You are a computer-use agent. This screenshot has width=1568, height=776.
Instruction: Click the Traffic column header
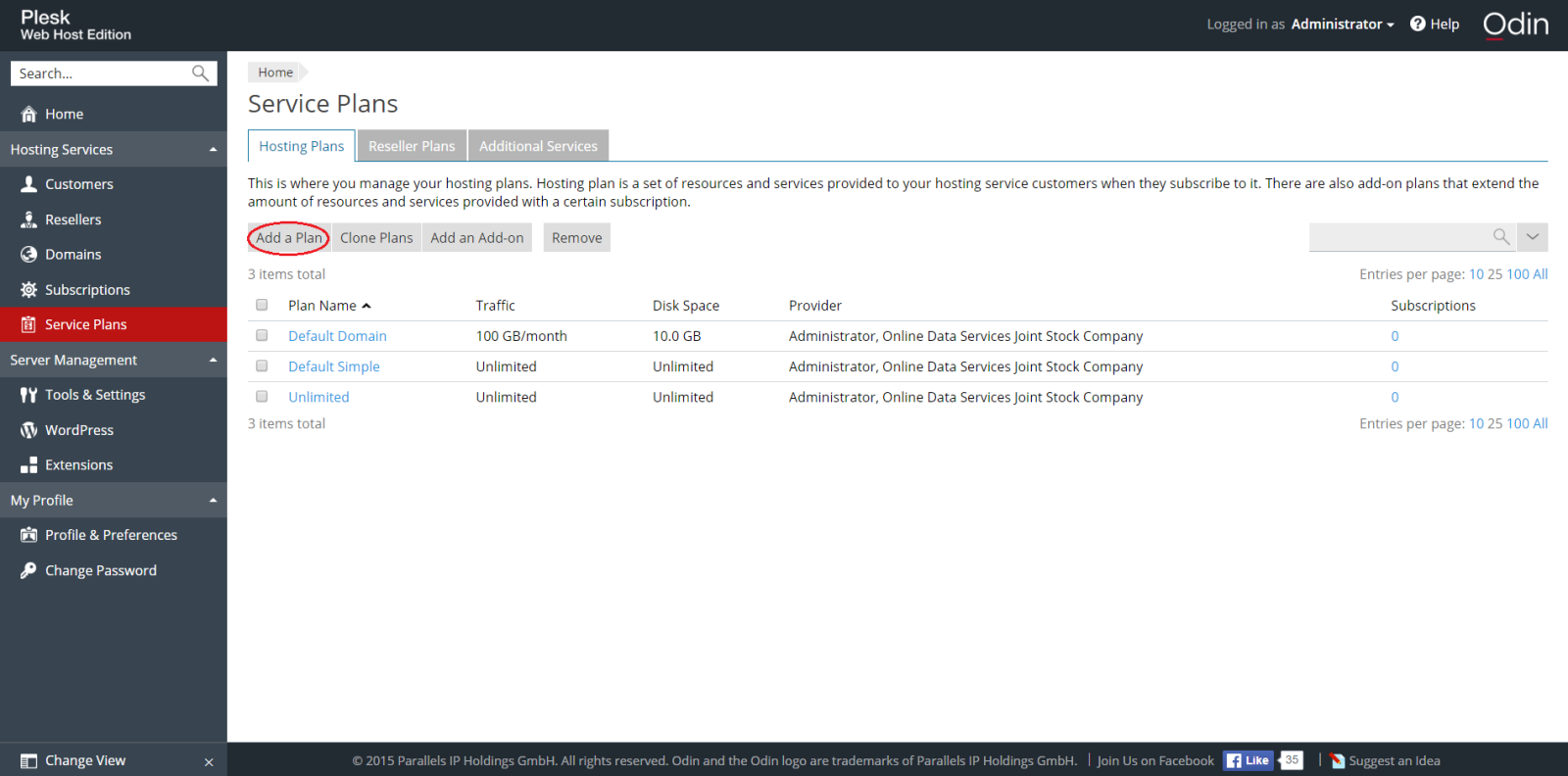click(495, 306)
